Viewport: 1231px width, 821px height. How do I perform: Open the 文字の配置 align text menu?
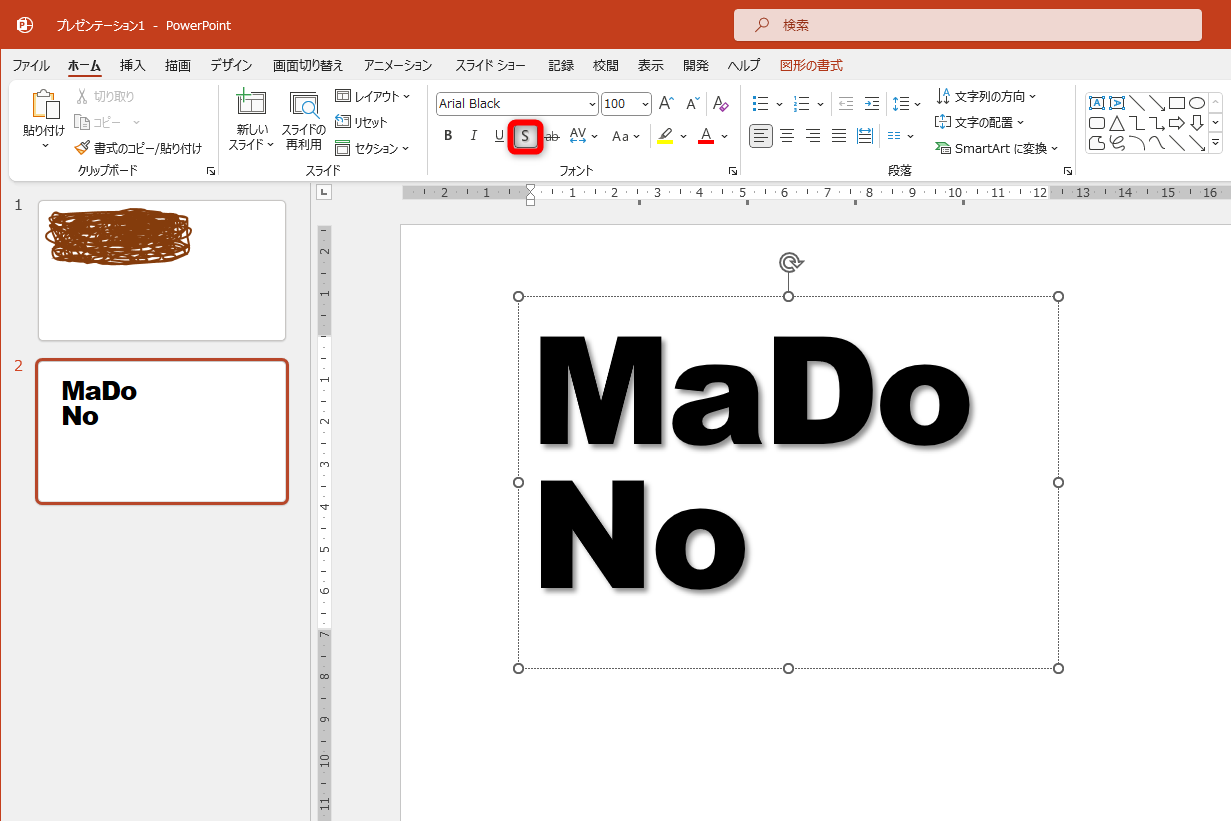(980, 122)
